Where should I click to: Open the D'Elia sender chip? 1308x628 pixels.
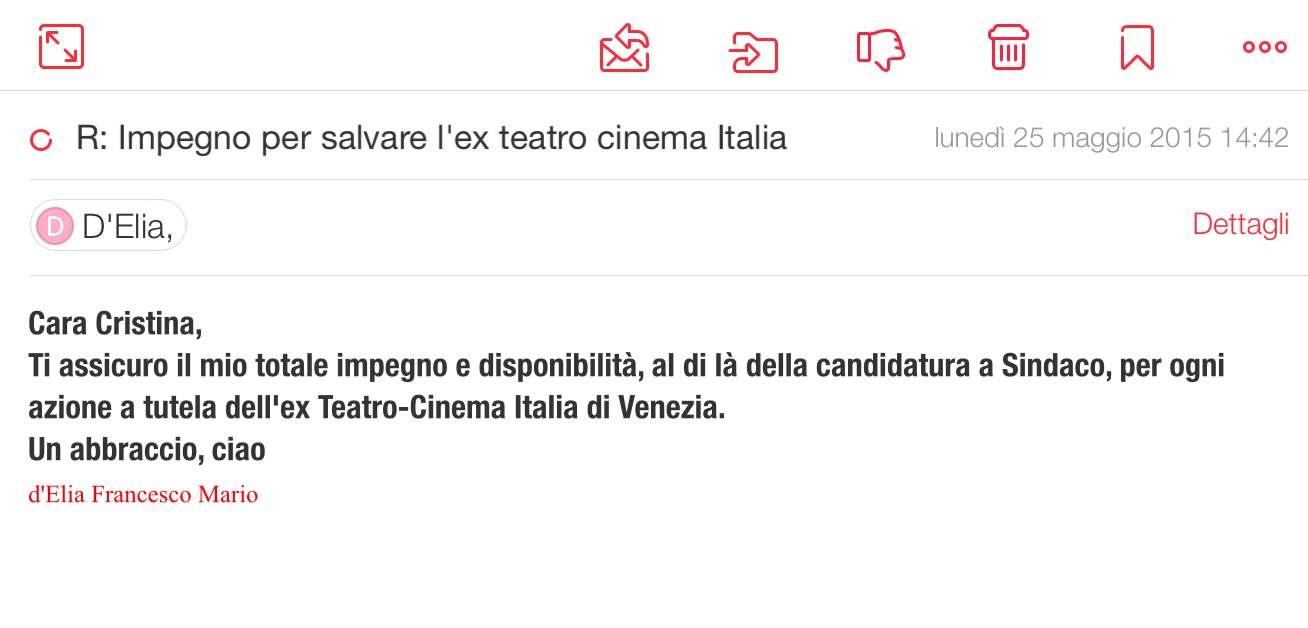click(x=108, y=227)
